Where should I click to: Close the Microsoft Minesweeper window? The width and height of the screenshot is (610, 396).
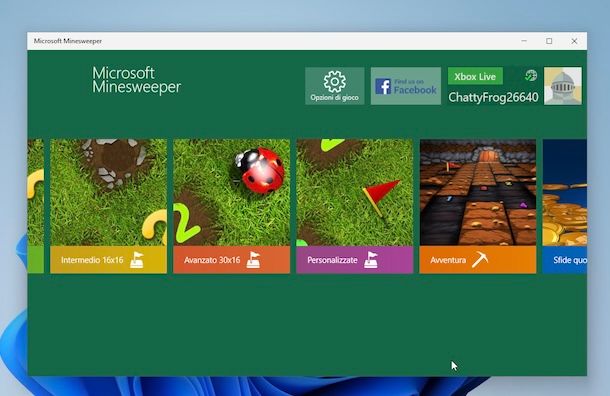pyautogui.click(x=574, y=41)
